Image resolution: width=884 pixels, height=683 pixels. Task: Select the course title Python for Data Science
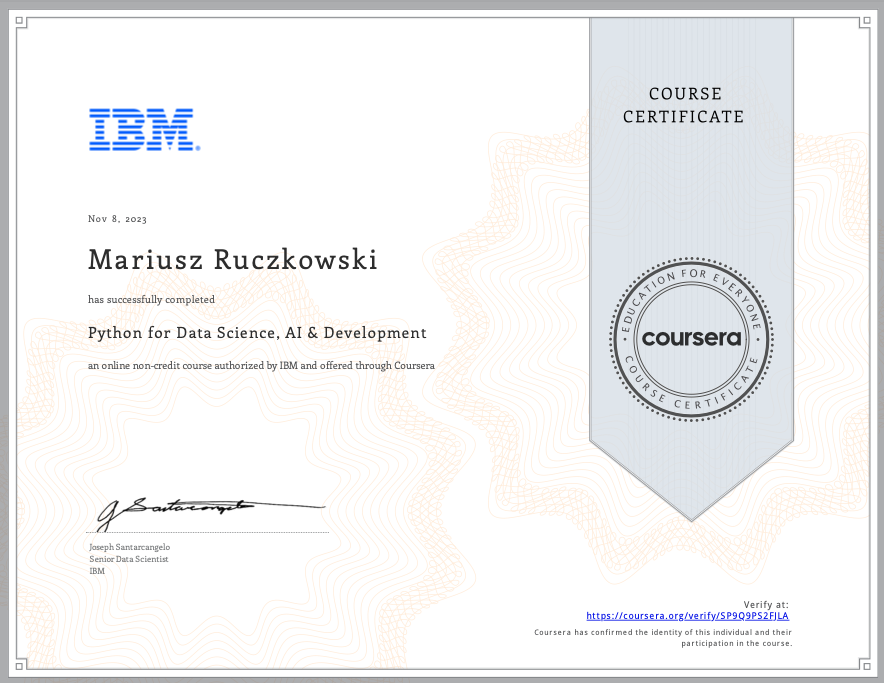257,333
